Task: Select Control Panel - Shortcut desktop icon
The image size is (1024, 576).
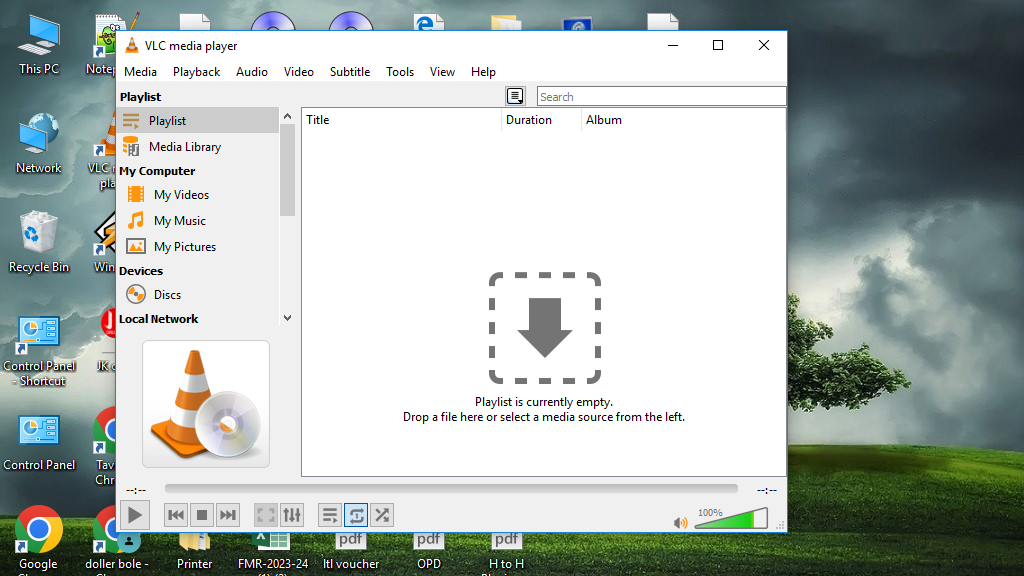Action: [x=39, y=351]
